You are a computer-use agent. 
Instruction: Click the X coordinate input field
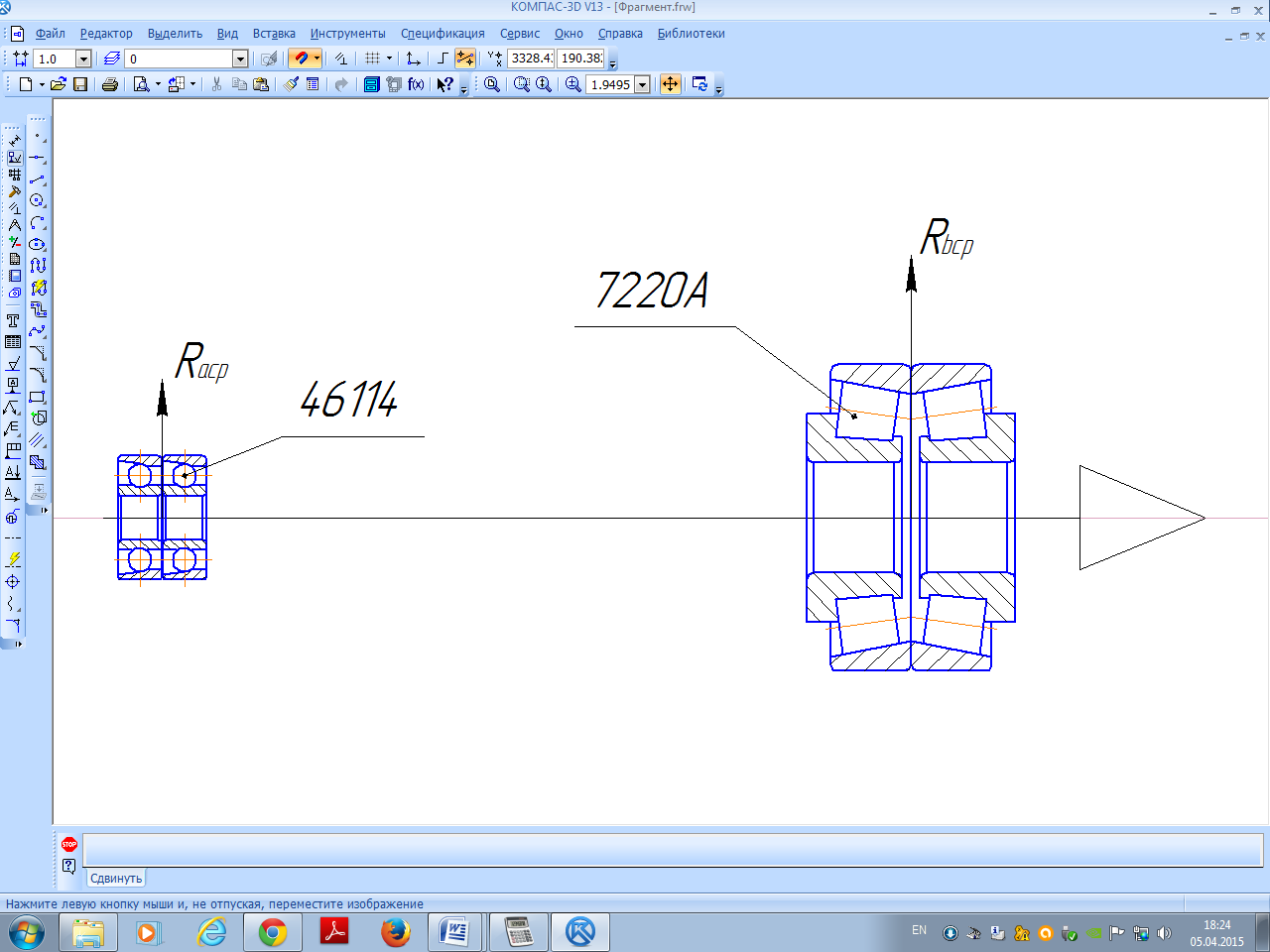530,59
